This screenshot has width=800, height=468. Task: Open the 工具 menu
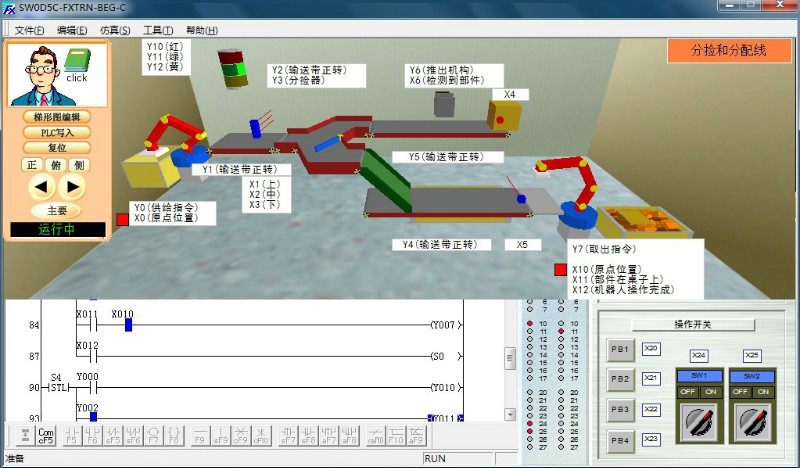click(158, 30)
